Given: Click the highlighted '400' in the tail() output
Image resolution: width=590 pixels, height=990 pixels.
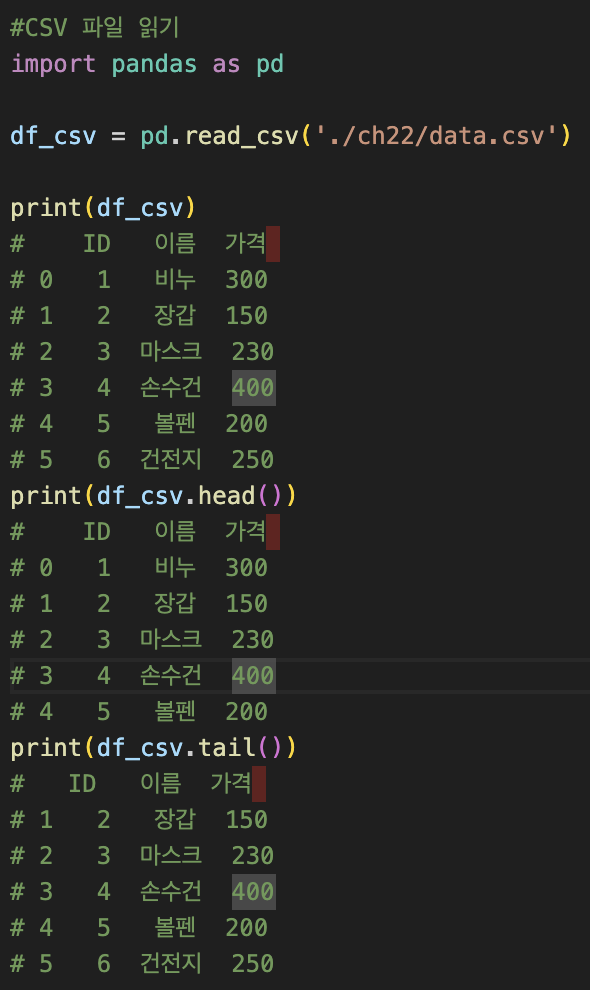Looking at the screenshot, I should coord(253,892).
